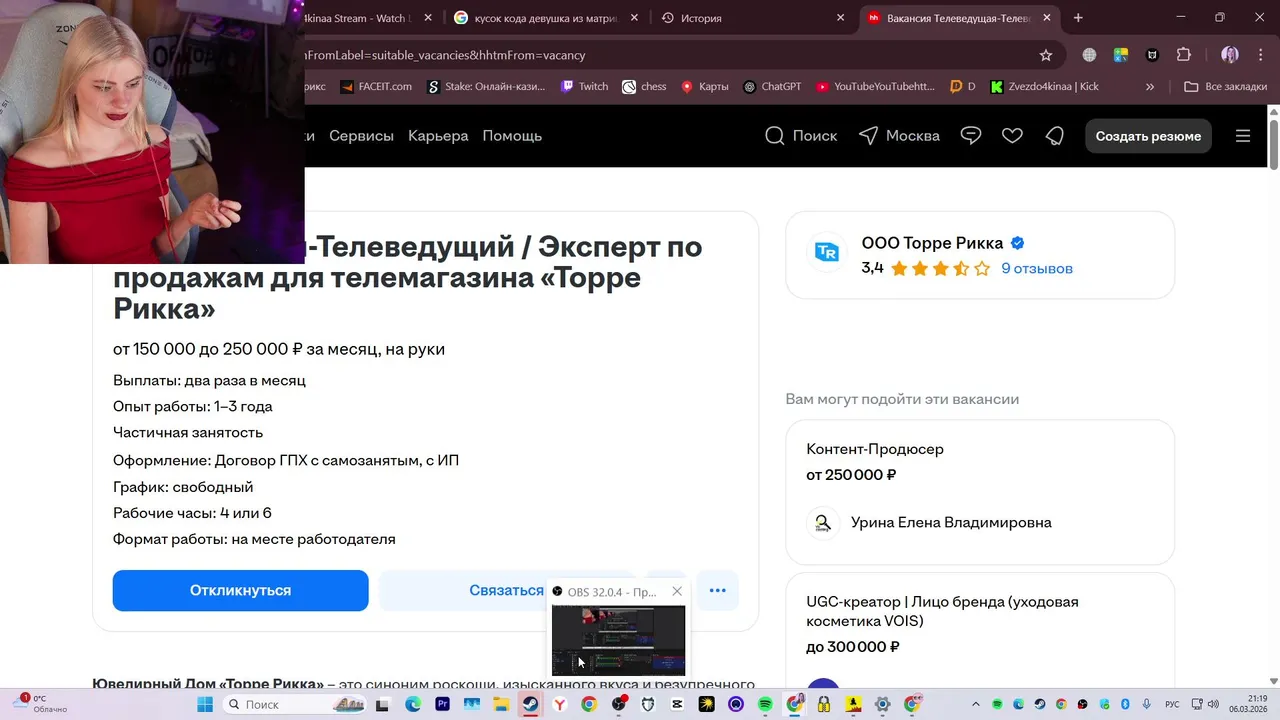The image size is (1280, 720).
Task: Open the Москва region selector
Action: pyautogui.click(x=899, y=136)
